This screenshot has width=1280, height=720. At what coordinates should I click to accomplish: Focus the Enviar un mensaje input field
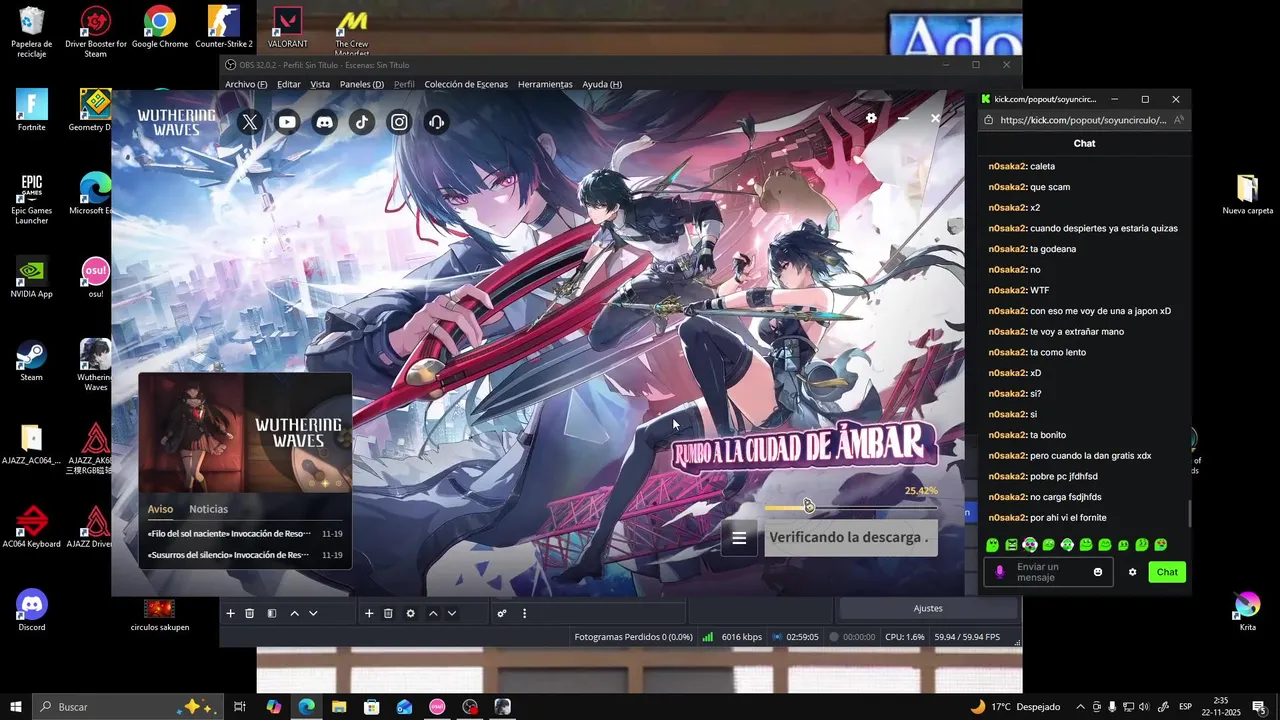1048,572
